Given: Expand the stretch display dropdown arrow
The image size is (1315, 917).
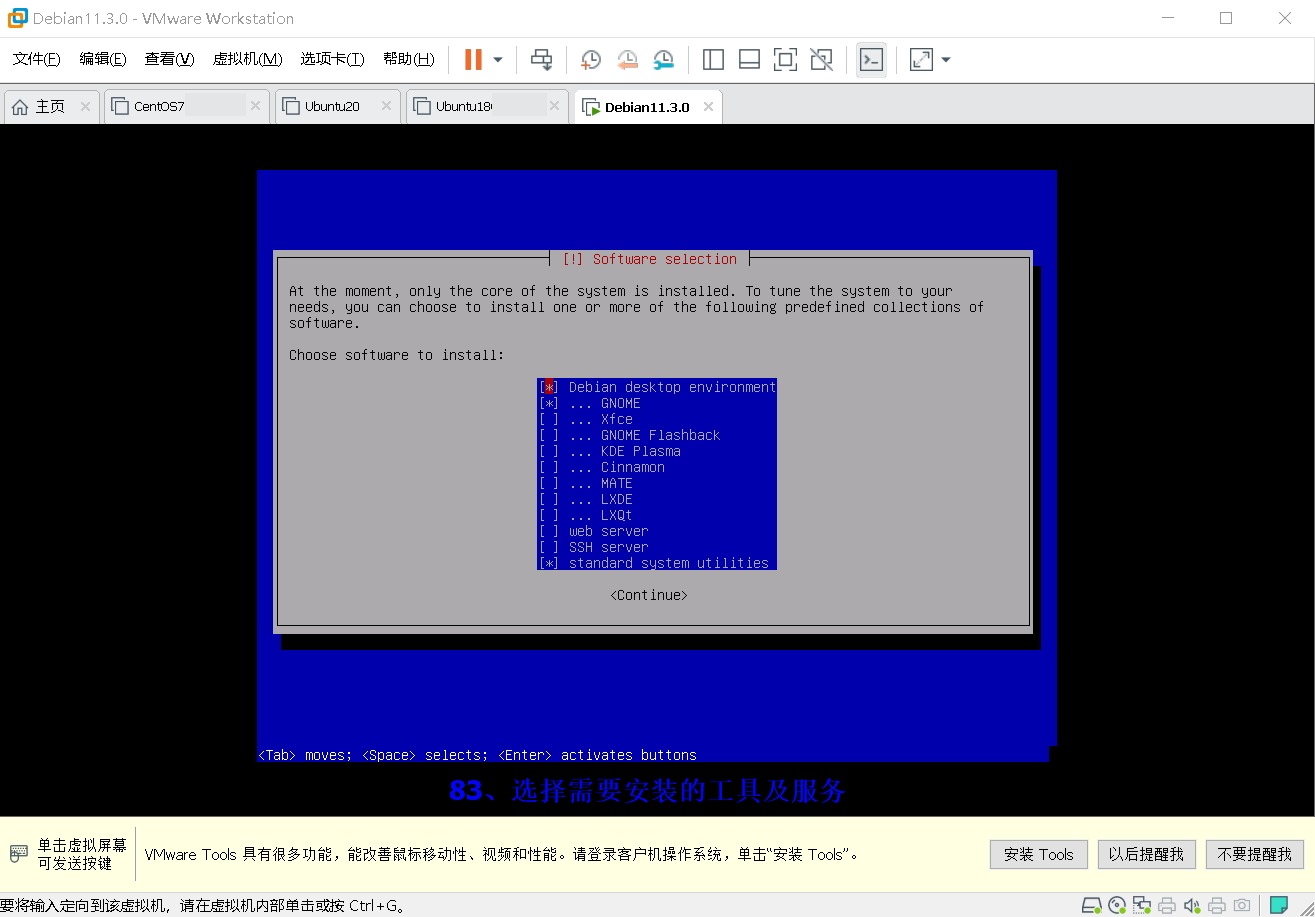Looking at the screenshot, I should pyautogui.click(x=946, y=60).
